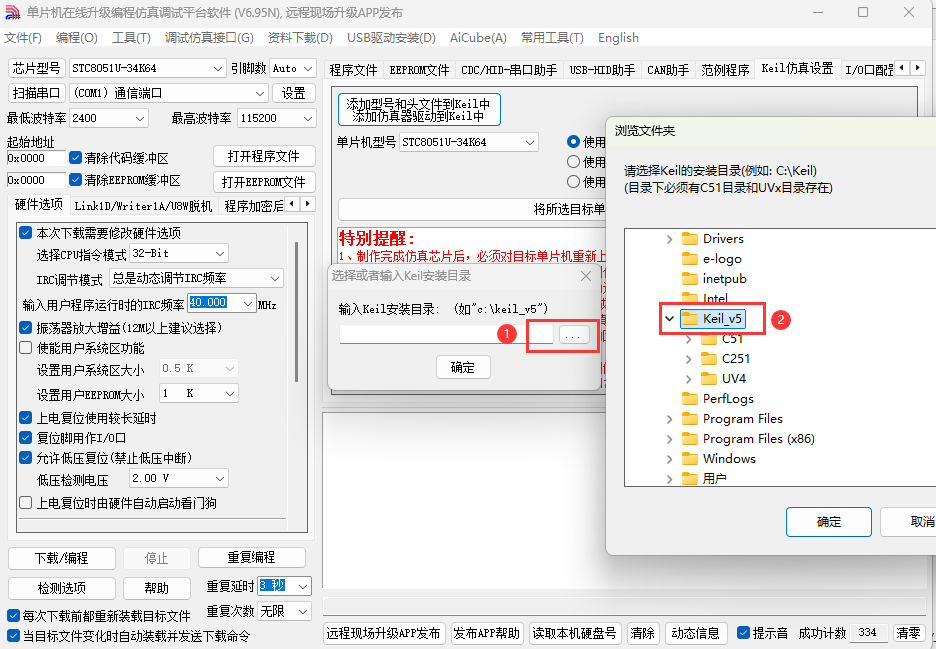Image resolution: width=936 pixels, height=649 pixels.
Task: Select the e-logo folder
Action: pos(712,259)
